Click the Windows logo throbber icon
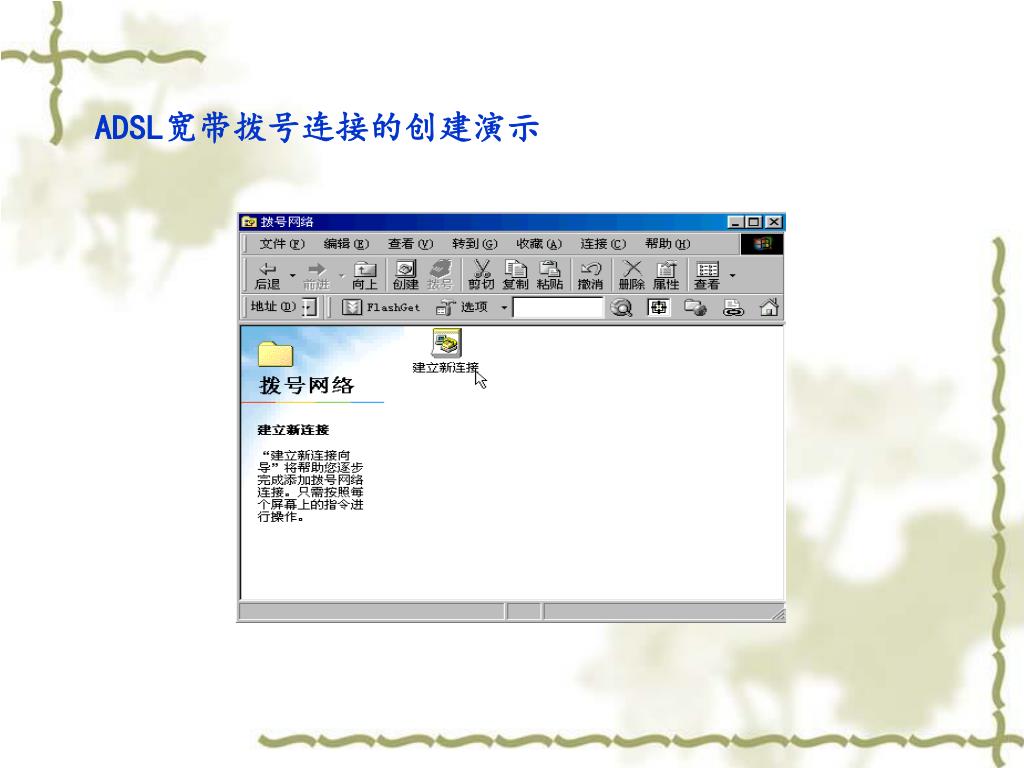The height and width of the screenshot is (768, 1024). [x=761, y=244]
